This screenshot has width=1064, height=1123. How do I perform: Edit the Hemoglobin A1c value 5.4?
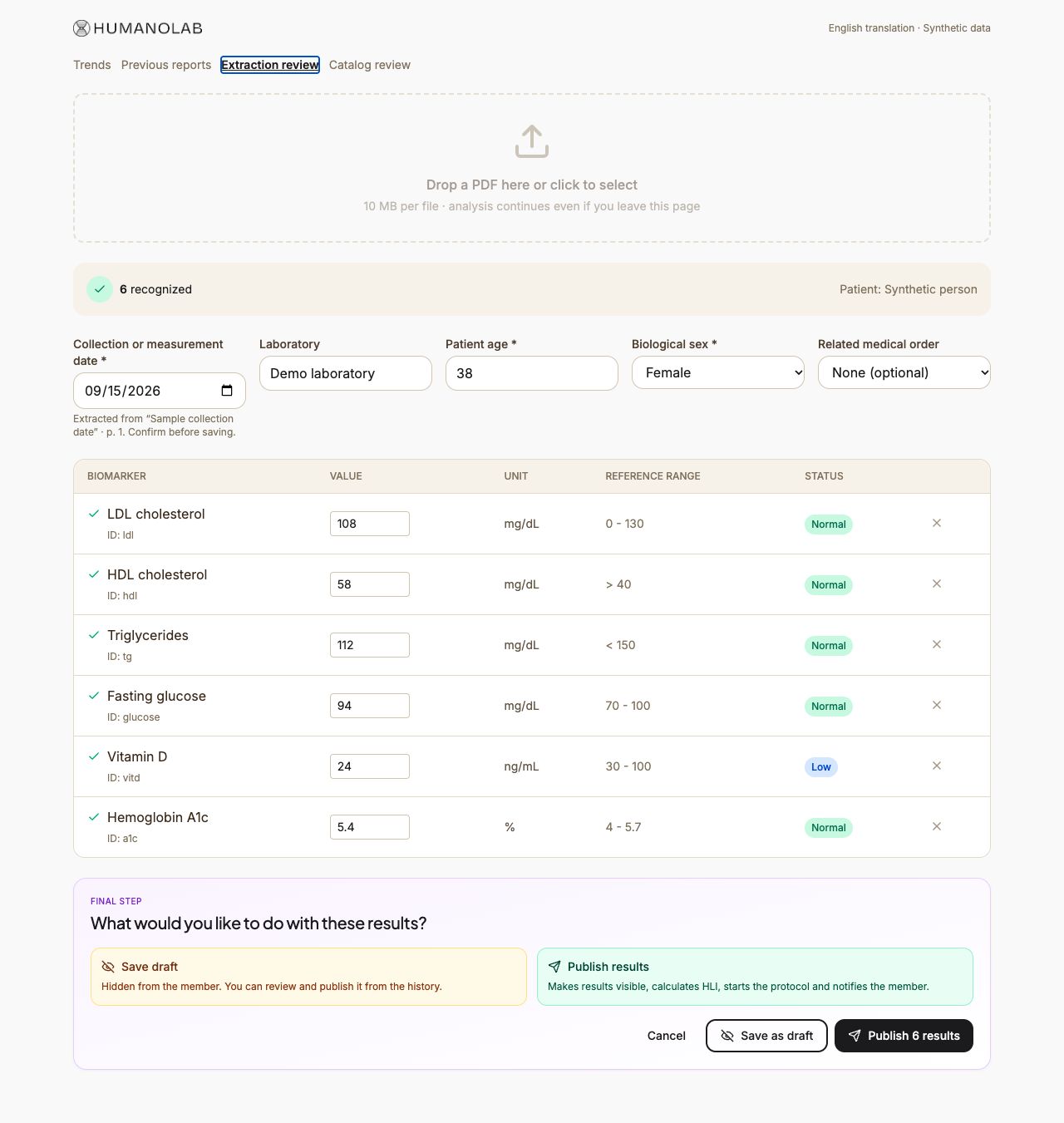370,827
